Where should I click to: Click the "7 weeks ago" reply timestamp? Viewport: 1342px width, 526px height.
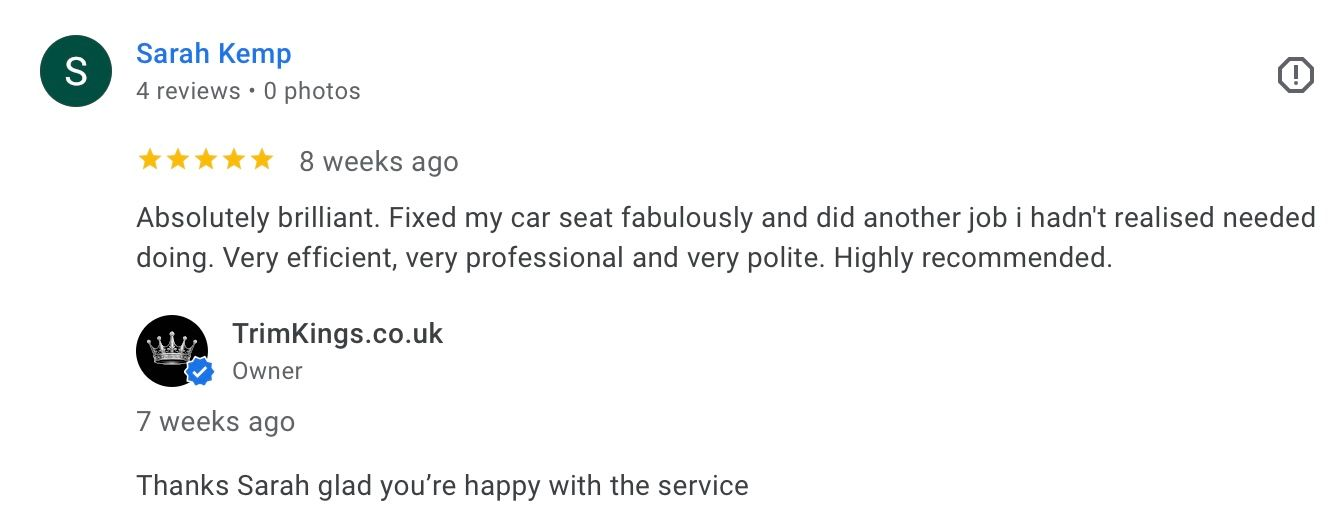coord(216,421)
